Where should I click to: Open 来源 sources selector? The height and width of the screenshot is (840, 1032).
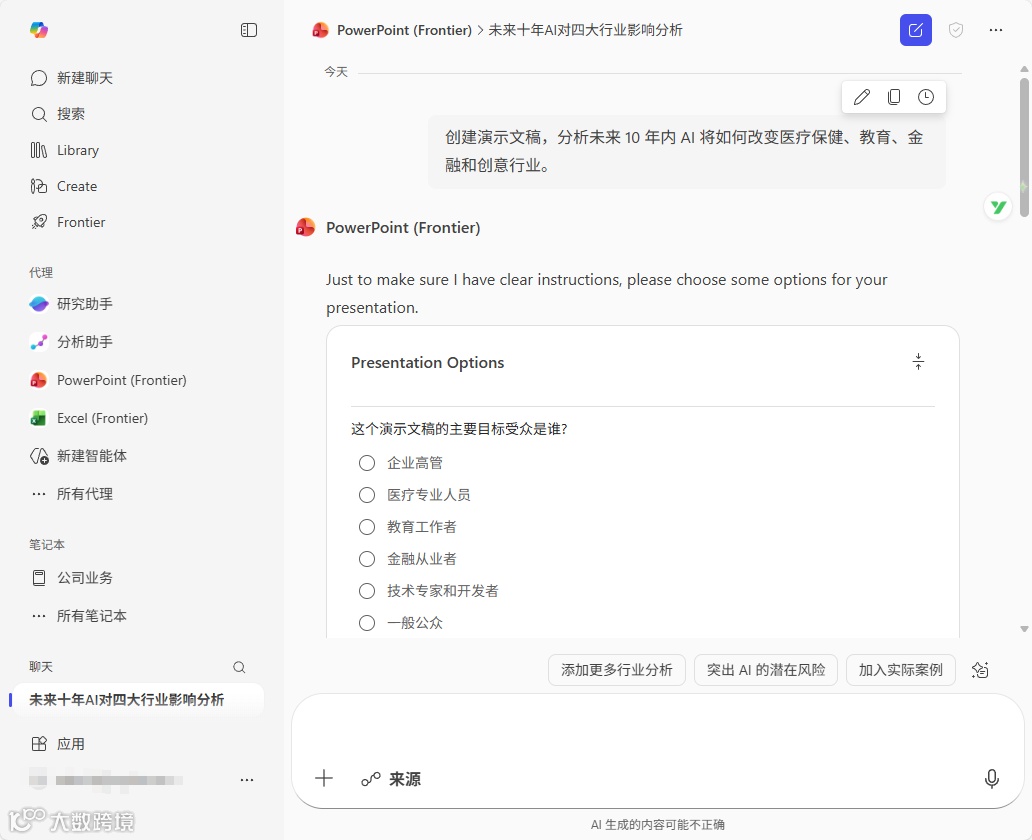click(391, 779)
